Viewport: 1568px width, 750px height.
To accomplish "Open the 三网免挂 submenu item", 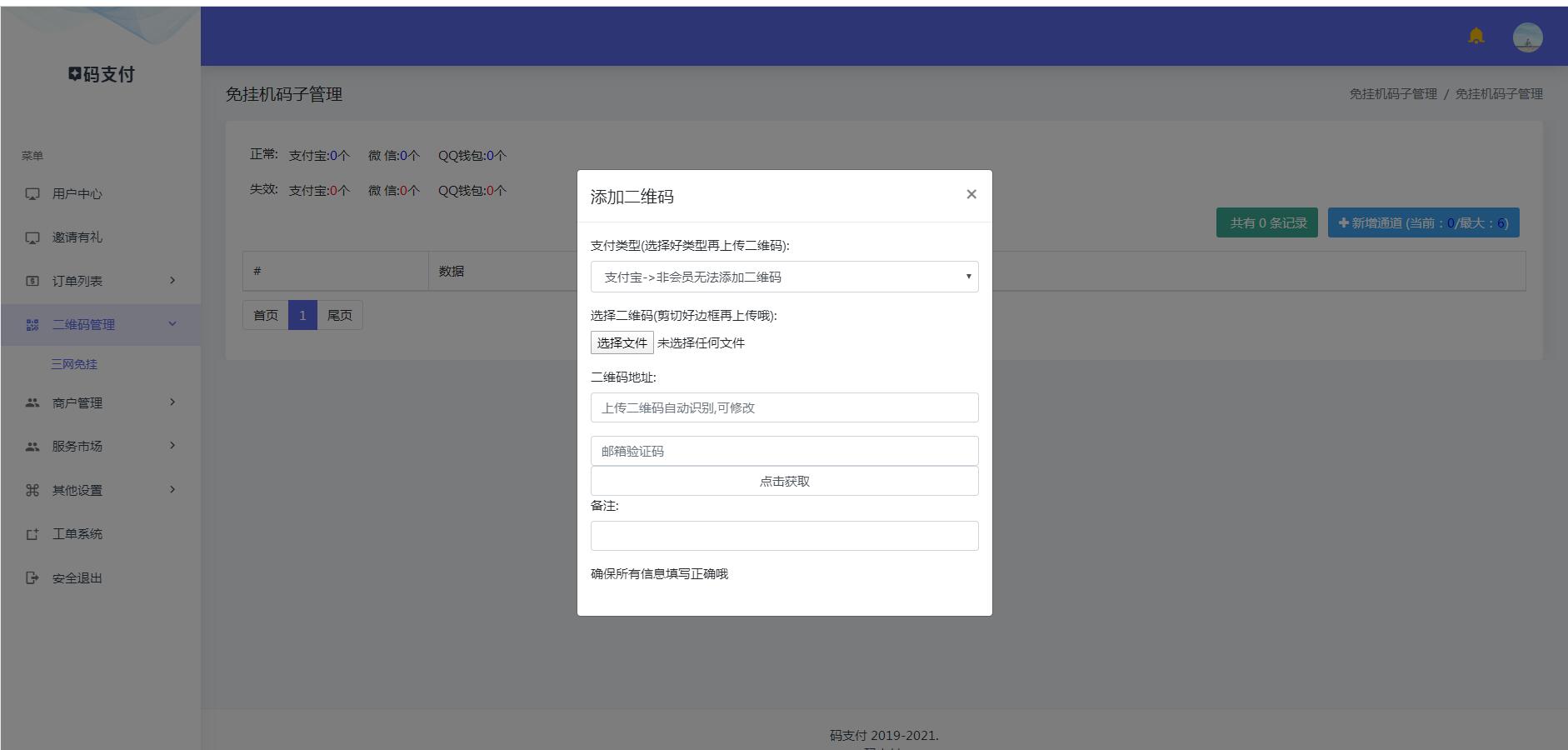I will tap(74, 364).
